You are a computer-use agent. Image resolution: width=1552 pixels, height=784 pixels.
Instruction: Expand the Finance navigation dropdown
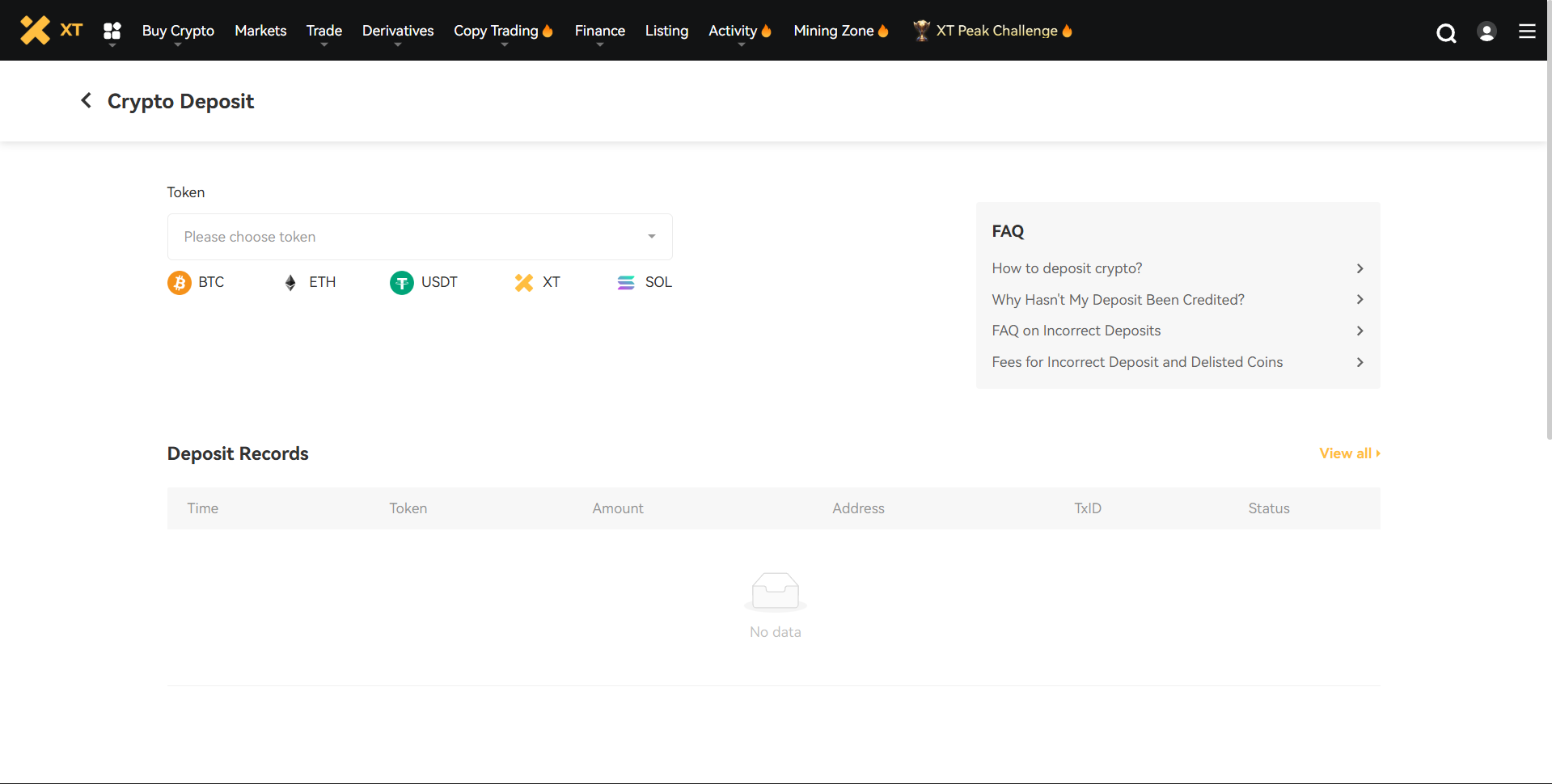coord(599,31)
